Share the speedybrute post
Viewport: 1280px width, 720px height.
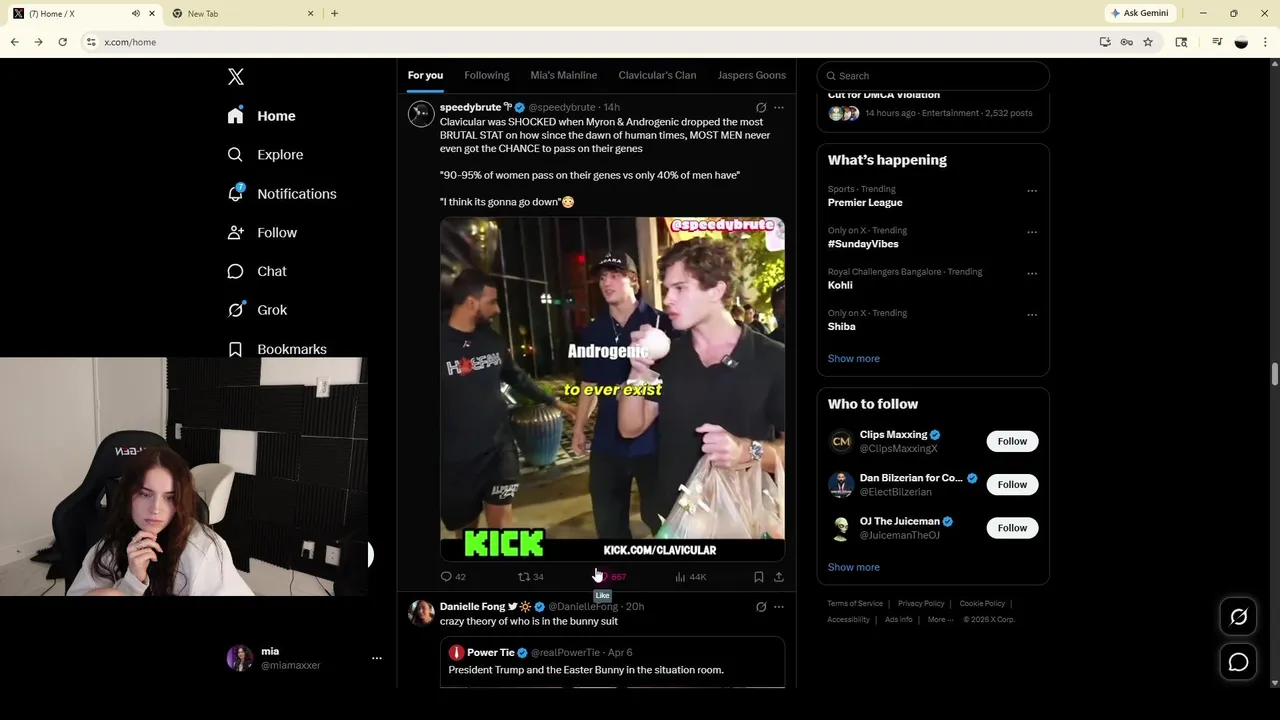tap(779, 577)
